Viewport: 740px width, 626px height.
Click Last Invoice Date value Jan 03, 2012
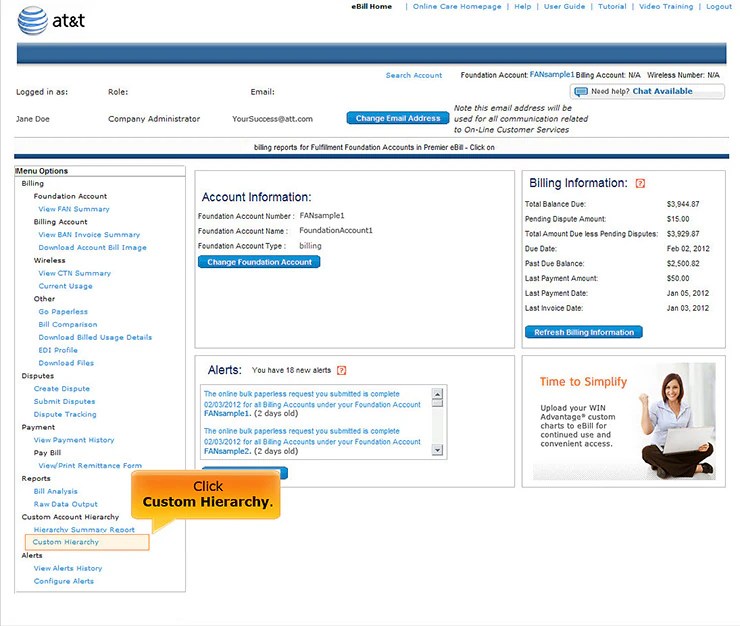688,308
